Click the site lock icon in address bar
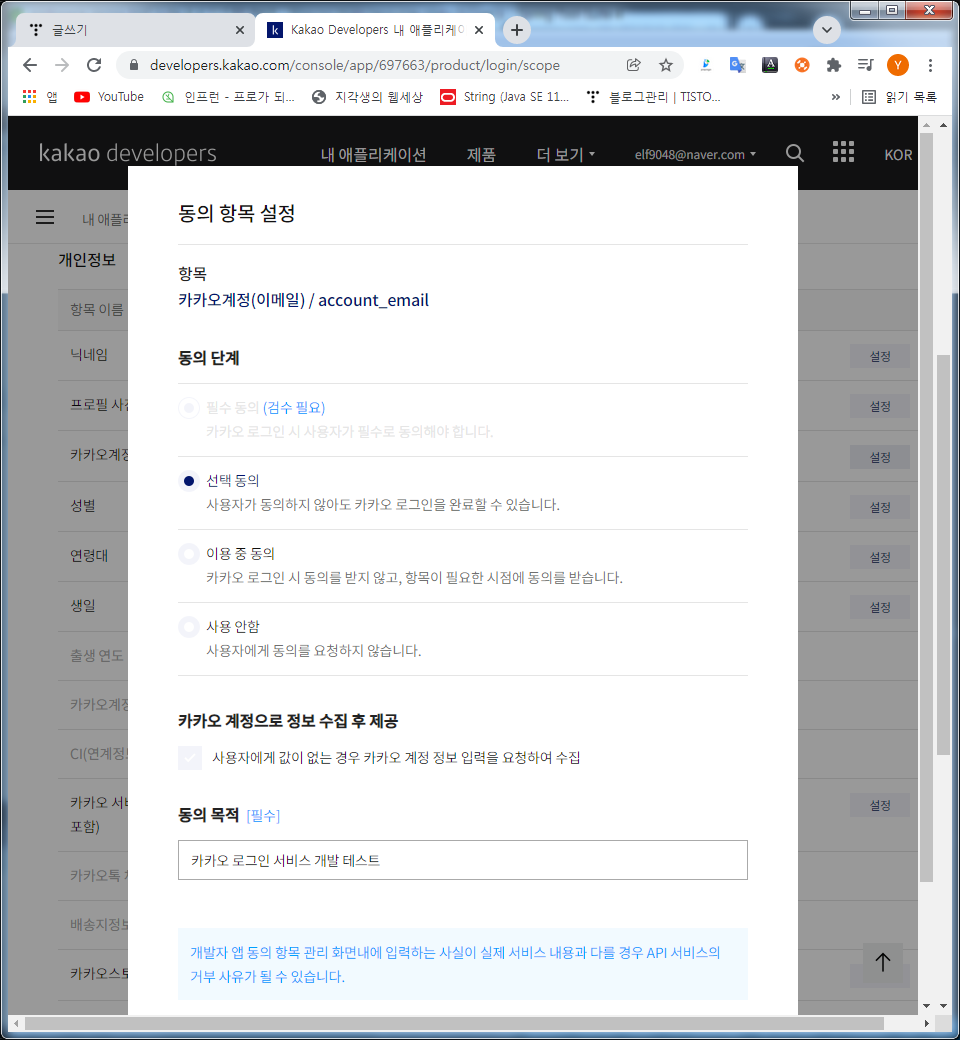Image resolution: width=960 pixels, height=1040 pixels. tap(133, 65)
